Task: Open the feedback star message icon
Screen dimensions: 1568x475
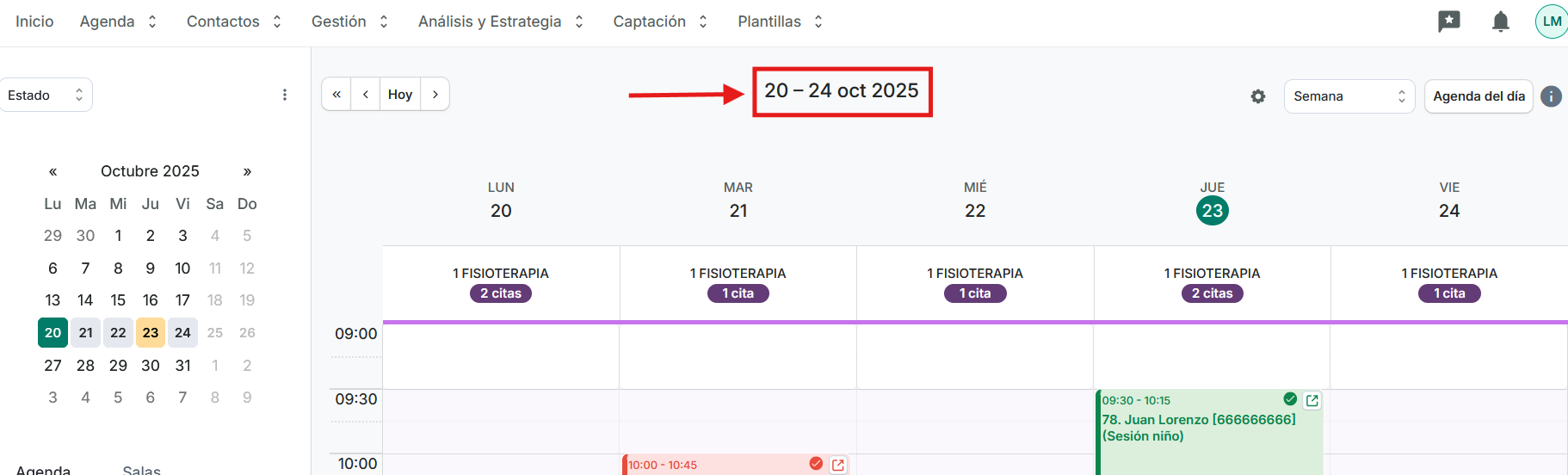Action: click(x=1449, y=22)
